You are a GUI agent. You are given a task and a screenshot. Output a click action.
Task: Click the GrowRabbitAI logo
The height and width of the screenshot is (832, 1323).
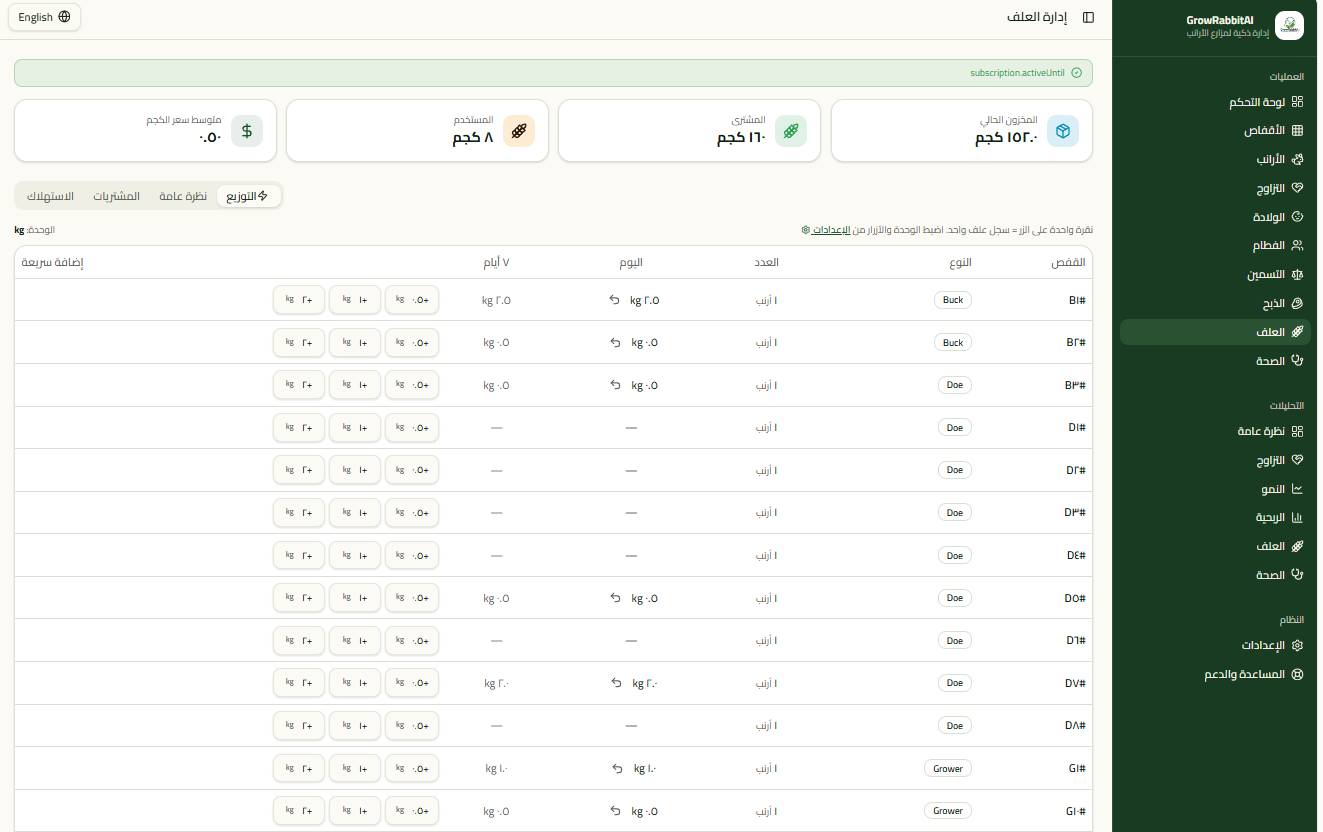pyautogui.click(x=1289, y=26)
